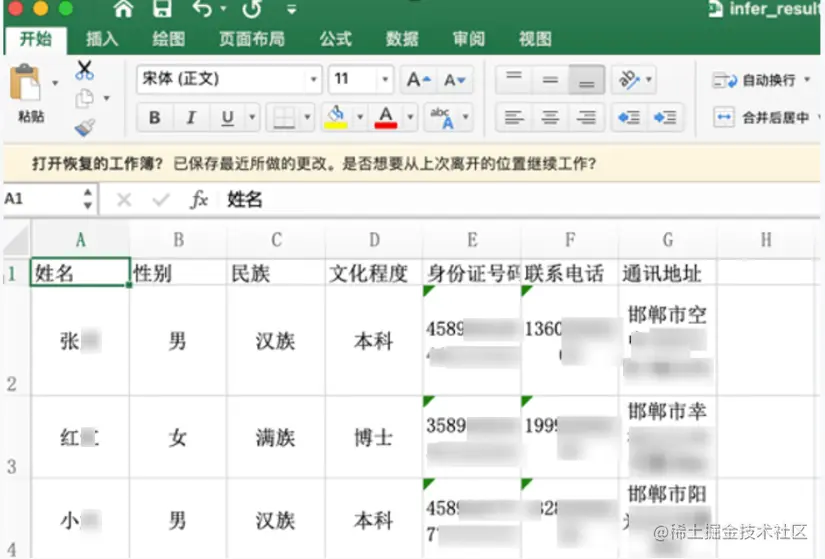This screenshot has height=559, width=825.
Task: Confirm formula entry with checkmark
Action: coord(161,199)
